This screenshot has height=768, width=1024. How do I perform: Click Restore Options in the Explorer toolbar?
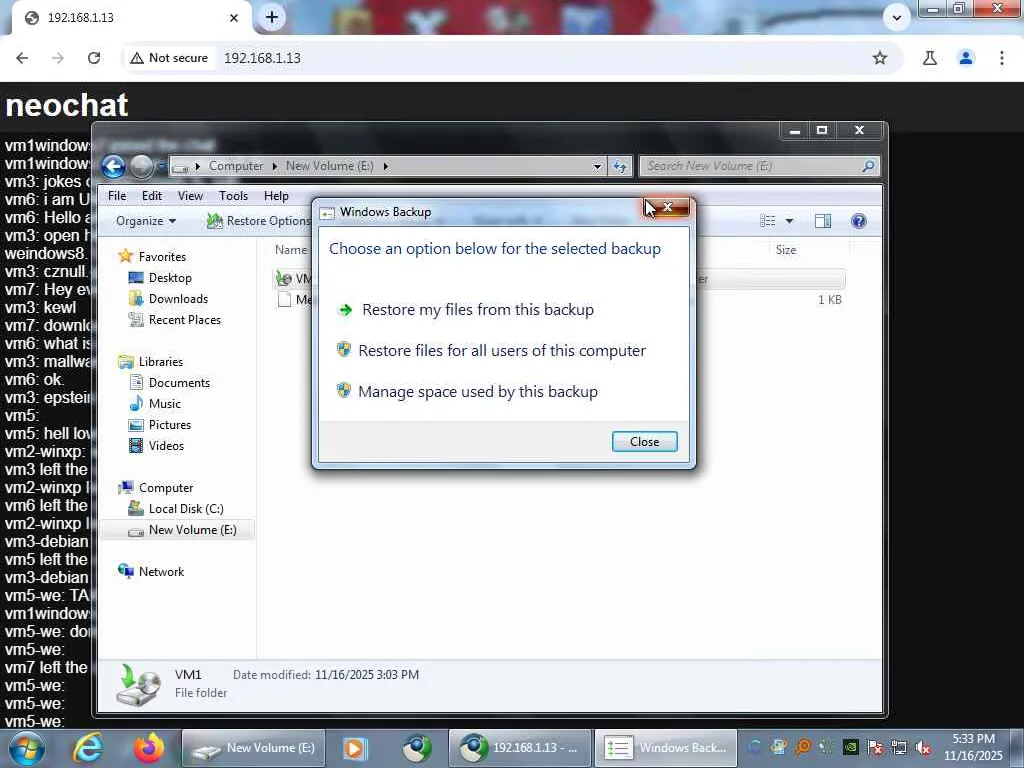259,221
